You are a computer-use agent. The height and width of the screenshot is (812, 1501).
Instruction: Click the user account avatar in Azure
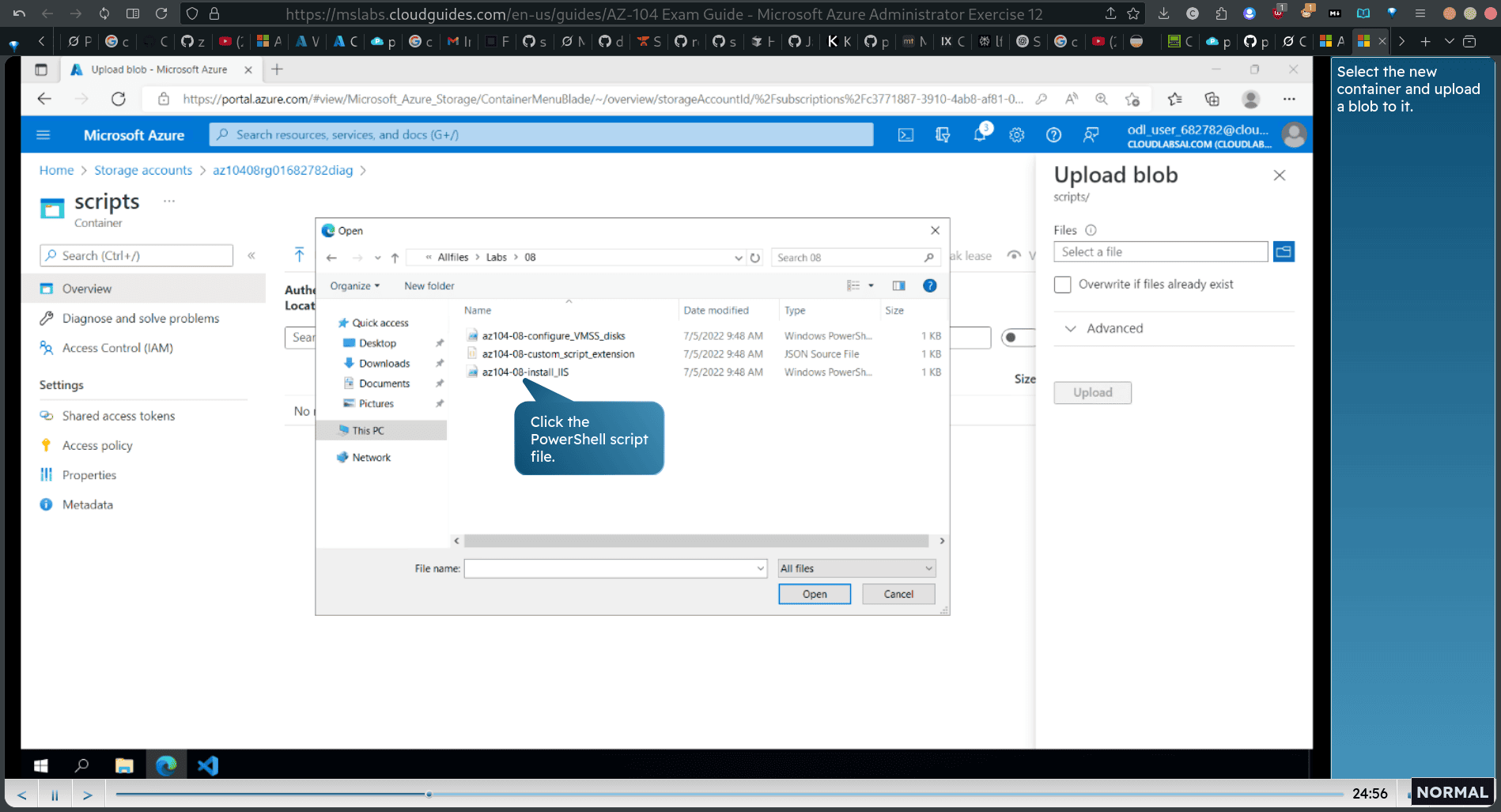click(1294, 135)
